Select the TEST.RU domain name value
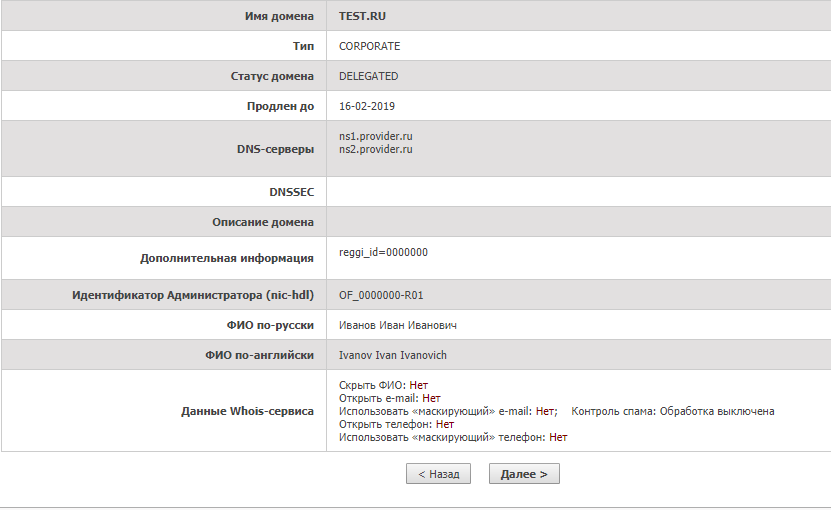The image size is (831, 510). pyautogui.click(x=362, y=17)
